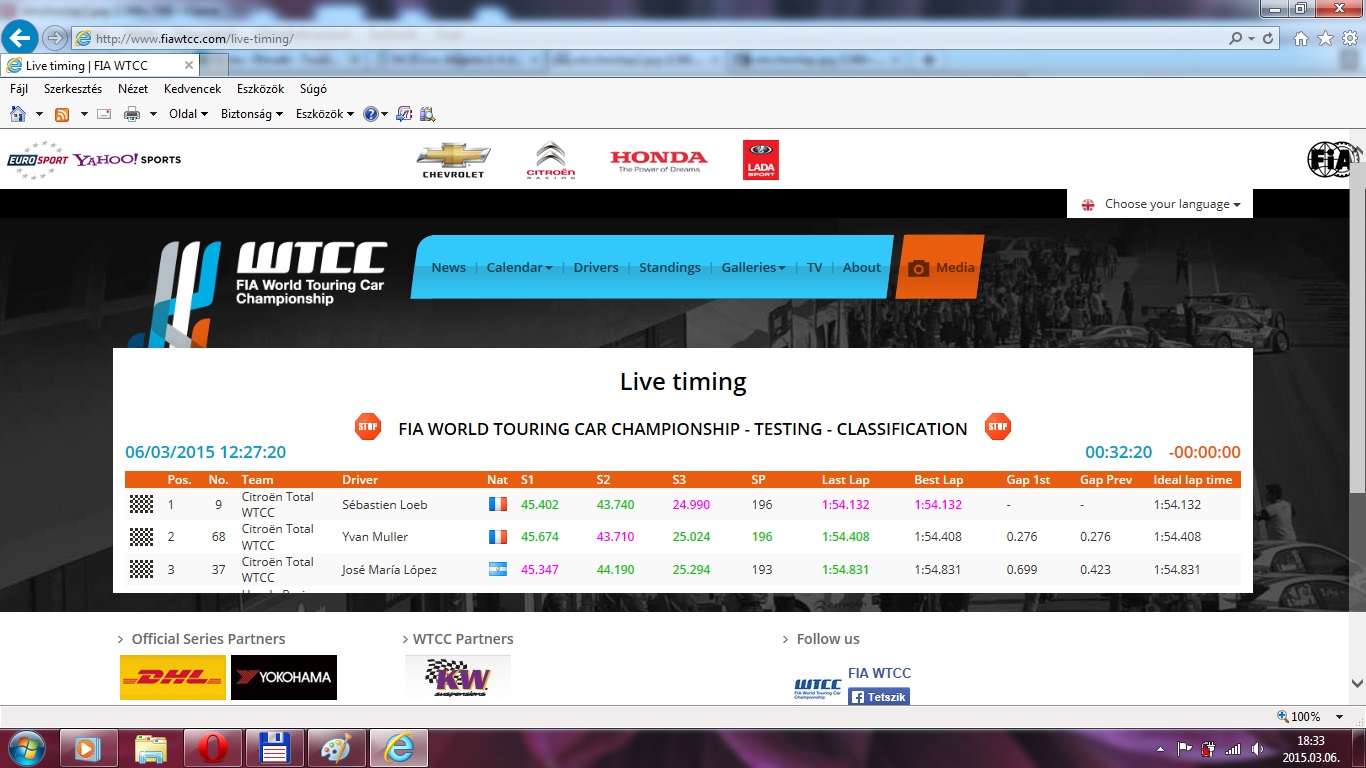Click the page zoom level 100% control
This screenshot has height=768, width=1366.
[x=1305, y=716]
